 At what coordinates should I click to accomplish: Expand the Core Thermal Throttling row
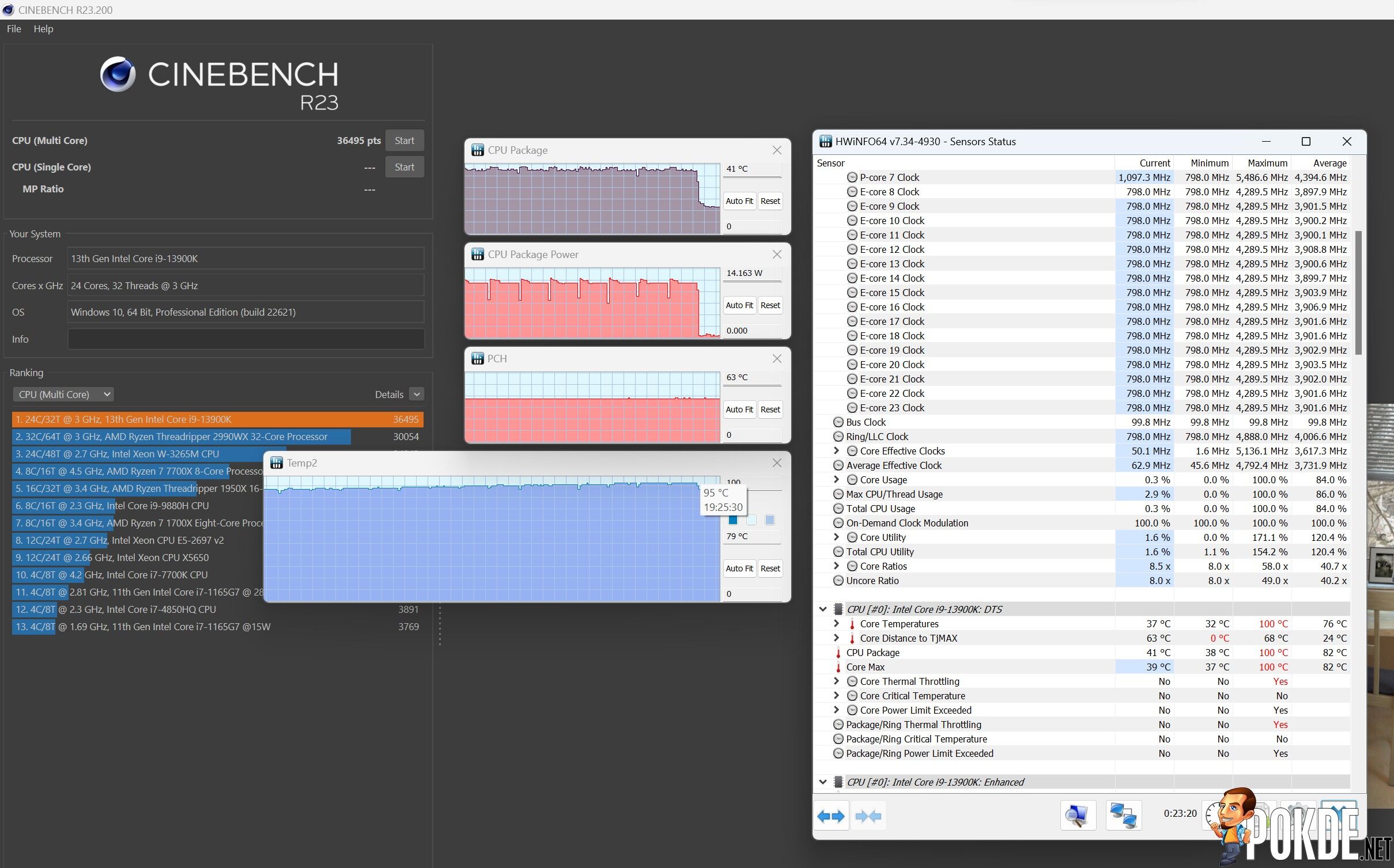click(x=836, y=681)
